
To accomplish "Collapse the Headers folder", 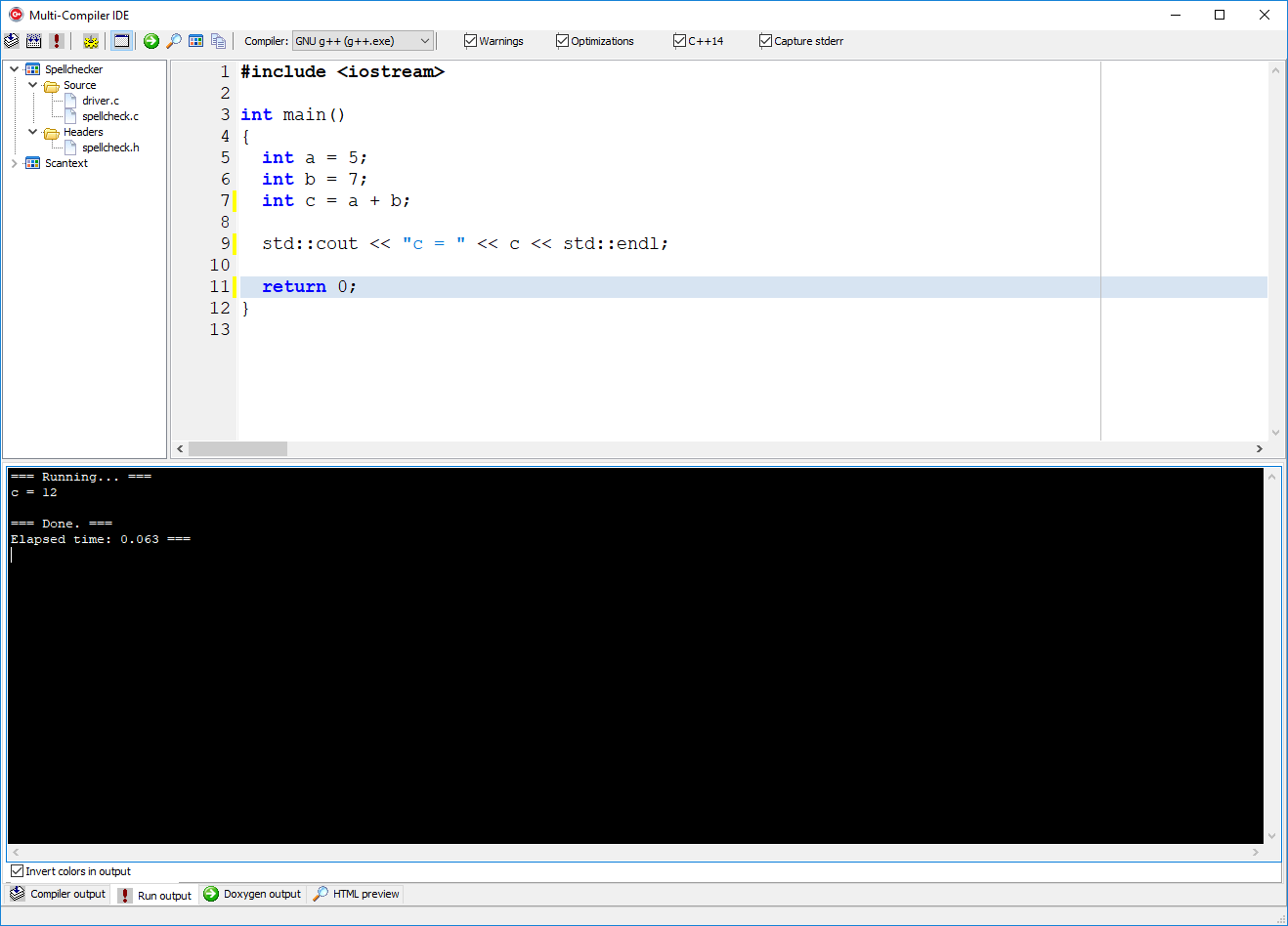I will pos(32,132).
